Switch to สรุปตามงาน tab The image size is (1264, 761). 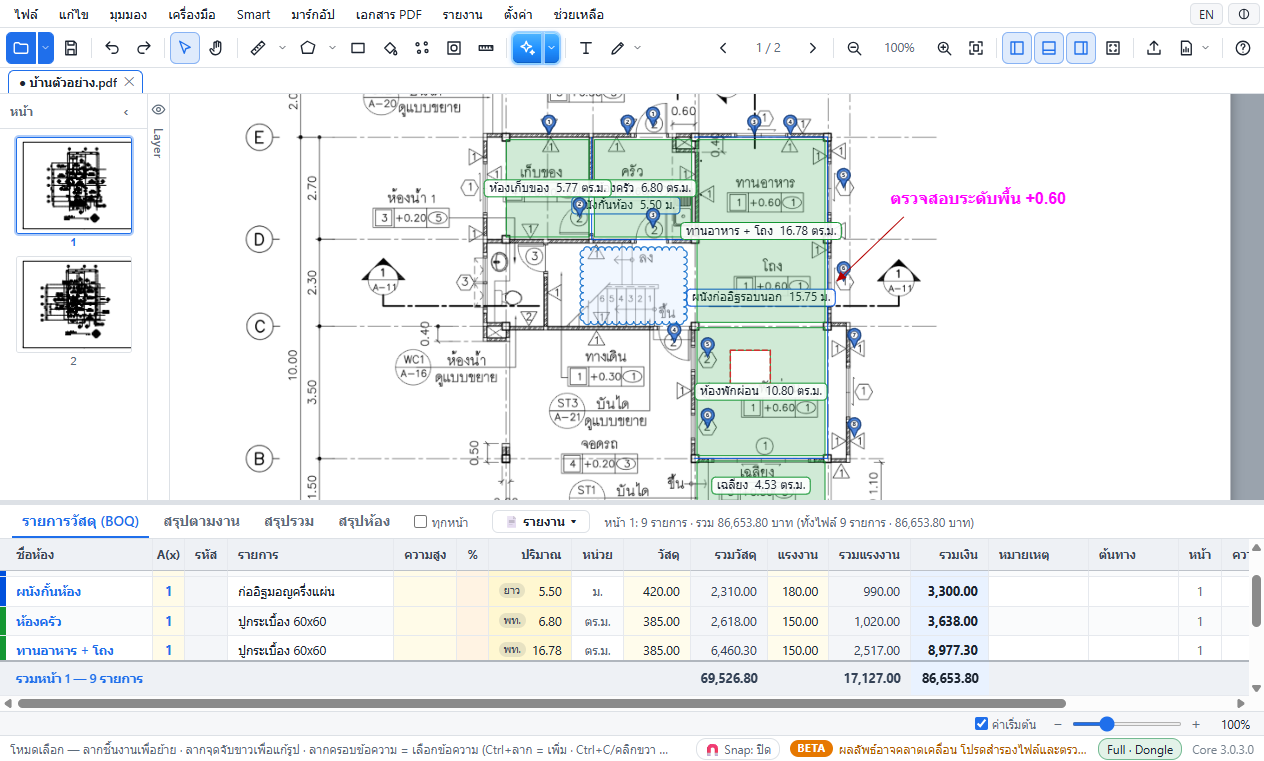tap(201, 522)
